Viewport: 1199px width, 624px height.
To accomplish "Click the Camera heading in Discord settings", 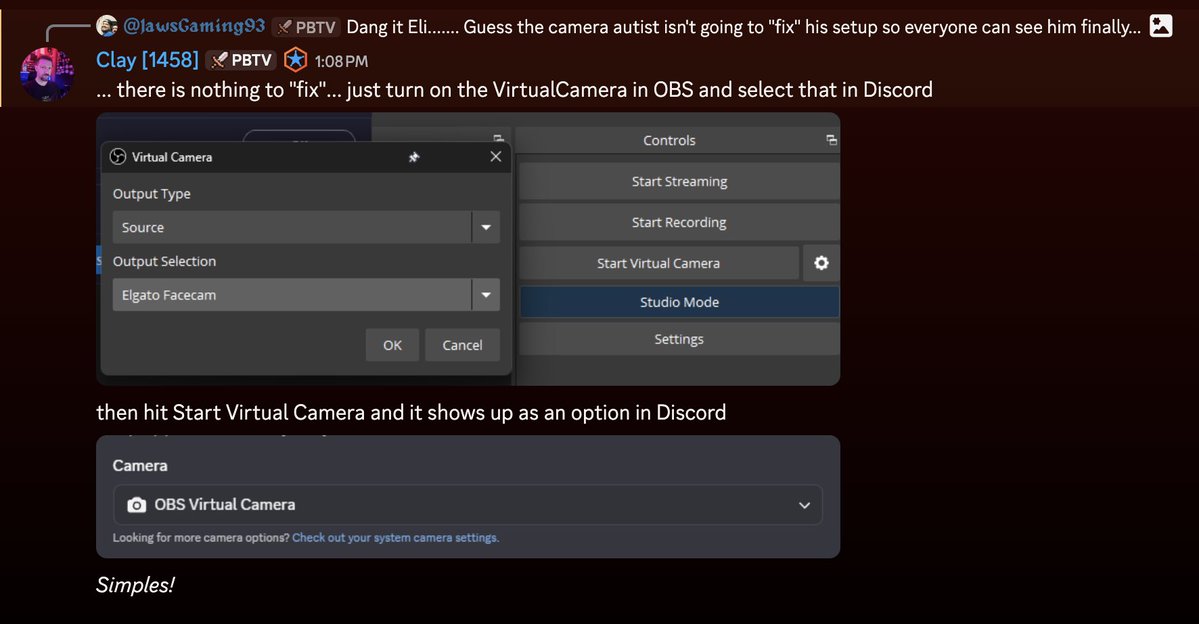I will (x=140, y=466).
